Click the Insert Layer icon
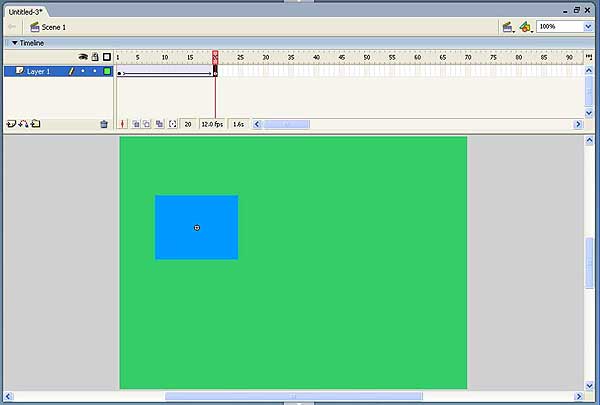The image size is (600, 405). (x=11, y=124)
